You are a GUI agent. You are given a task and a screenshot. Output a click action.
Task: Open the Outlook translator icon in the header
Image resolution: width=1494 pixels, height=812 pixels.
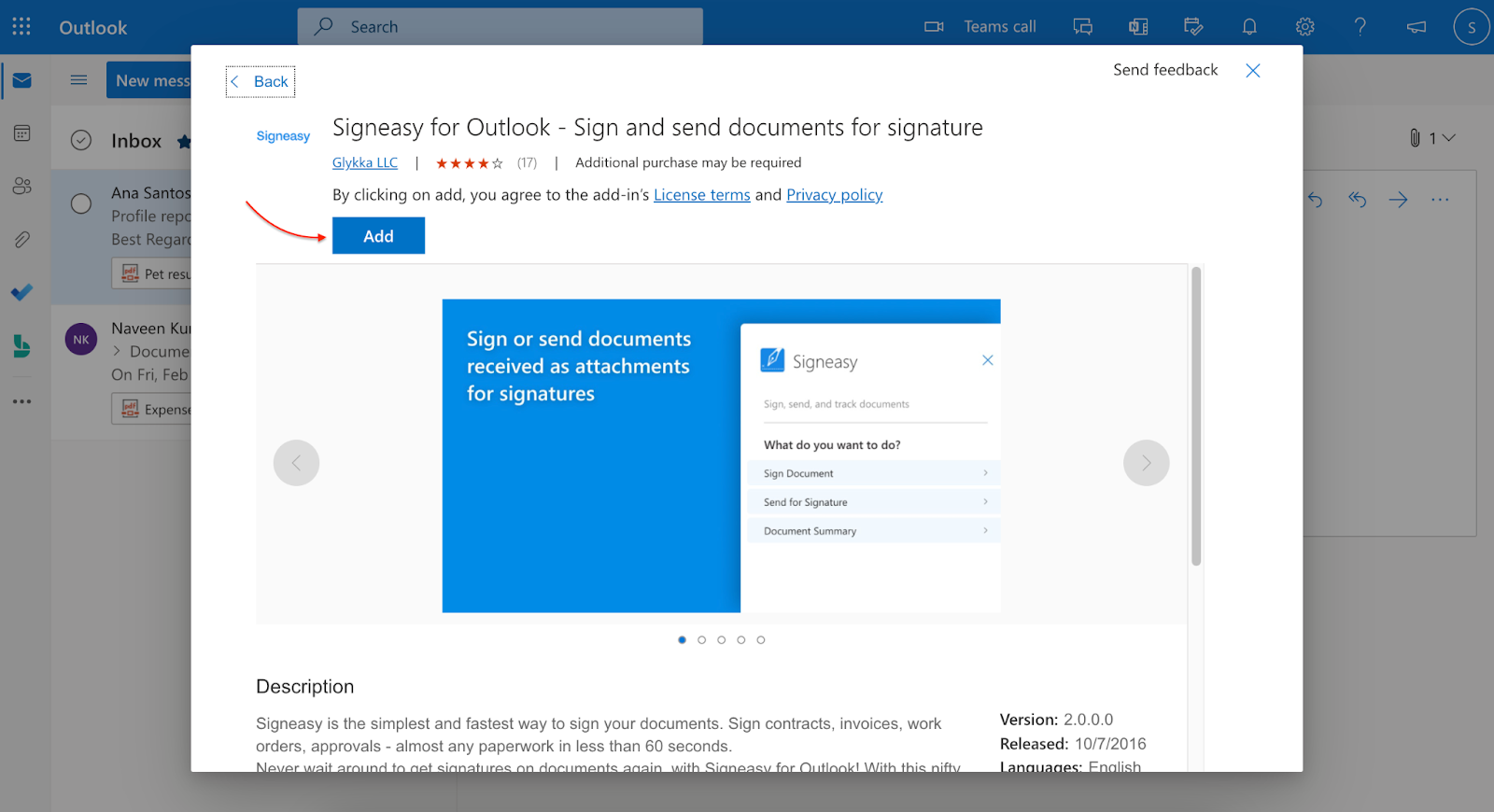pyautogui.click(x=1138, y=27)
